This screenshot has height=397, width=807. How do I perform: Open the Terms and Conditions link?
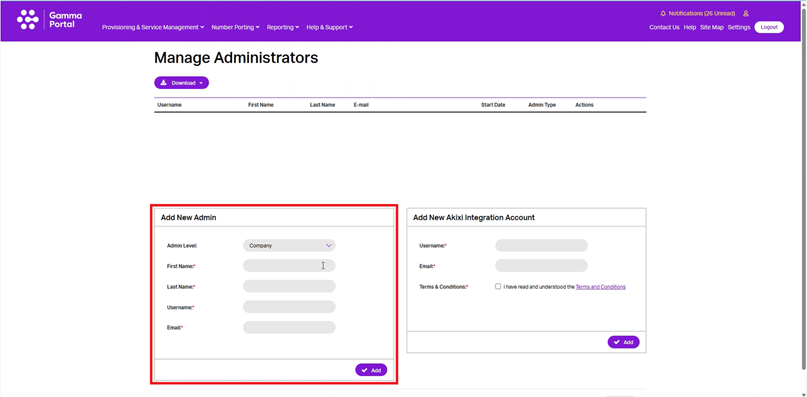(601, 287)
